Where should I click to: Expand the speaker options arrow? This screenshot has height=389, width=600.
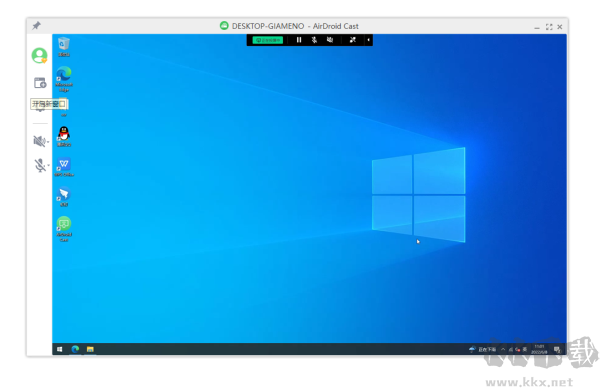pos(48,142)
